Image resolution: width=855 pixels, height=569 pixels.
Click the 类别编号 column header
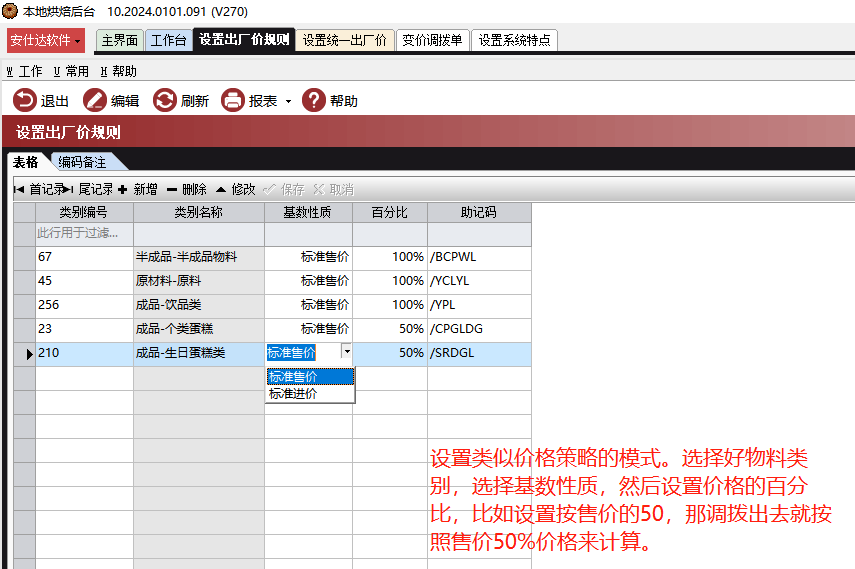click(84, 212)
